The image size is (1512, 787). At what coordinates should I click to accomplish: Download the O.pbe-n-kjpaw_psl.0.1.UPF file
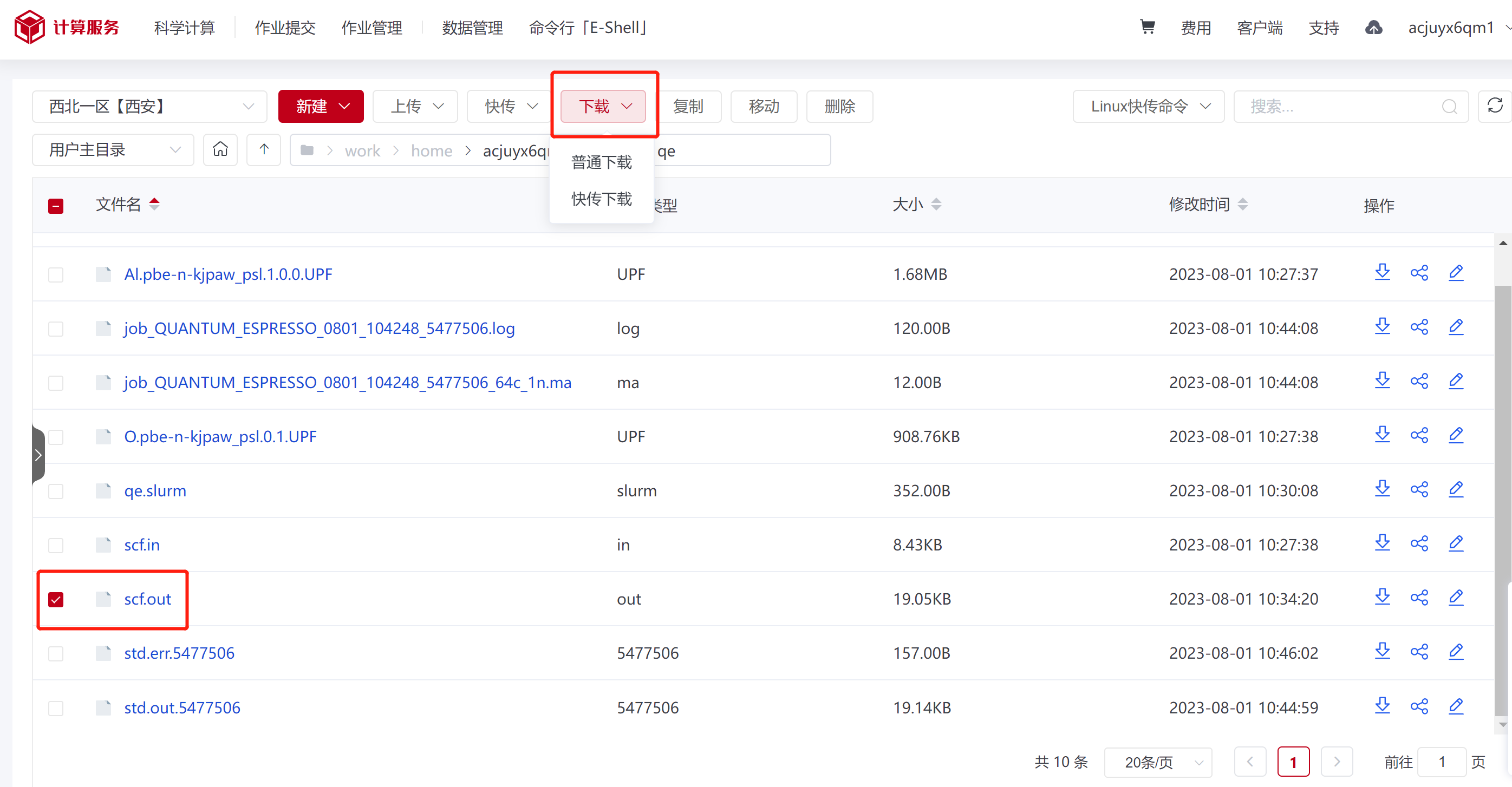coord(1382,435)
